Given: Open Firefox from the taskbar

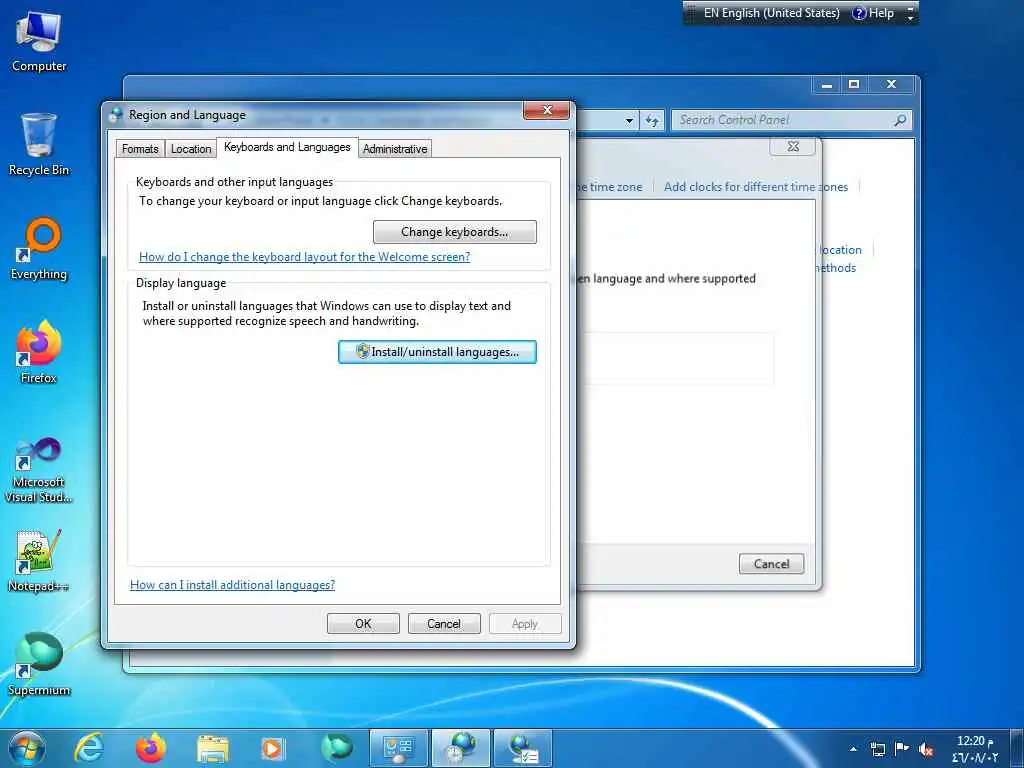Looking at the screenshot, I should tap(151, 748).
